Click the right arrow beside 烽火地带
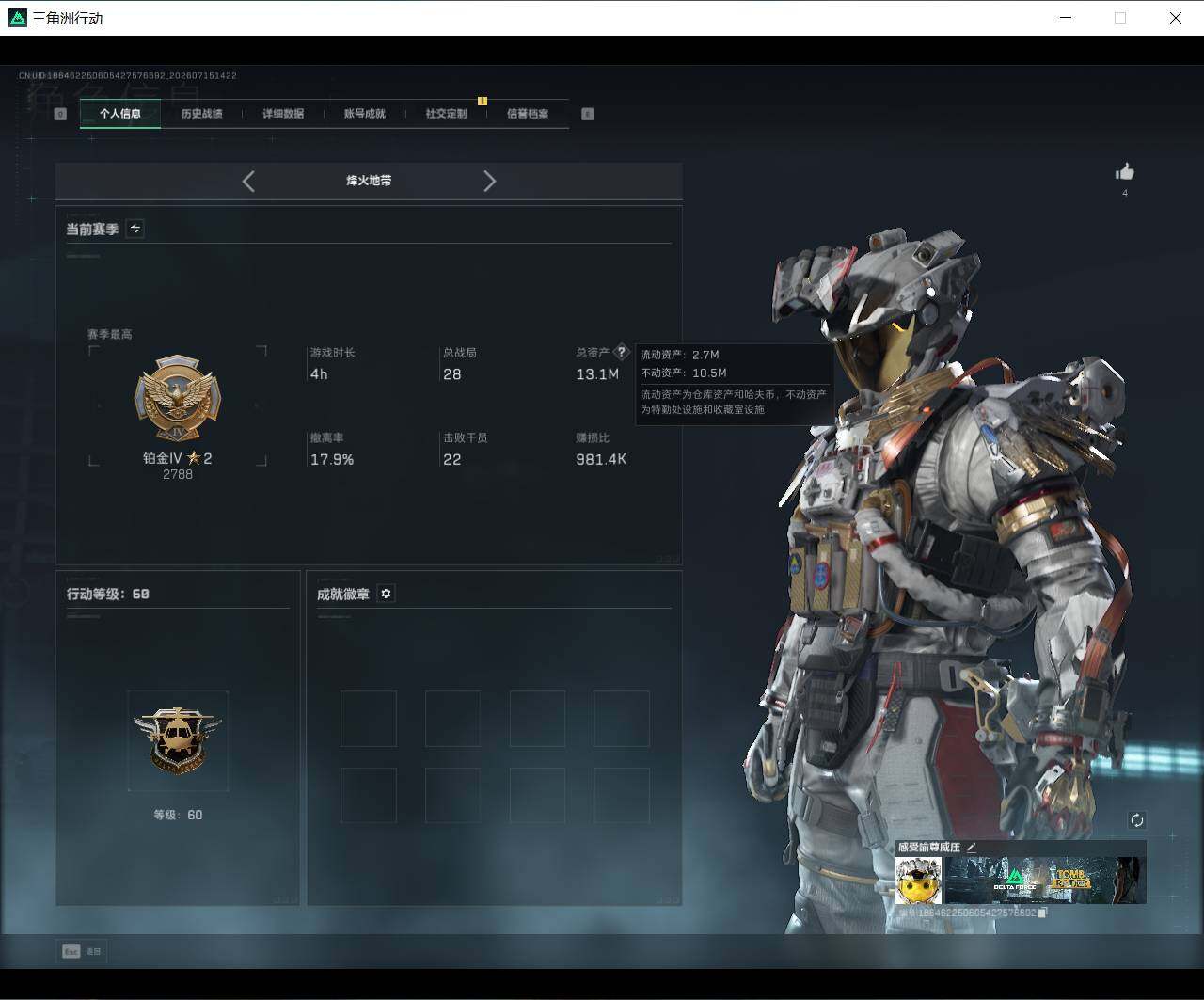Screen dimensions: 1204x1000 pos(489,181)
